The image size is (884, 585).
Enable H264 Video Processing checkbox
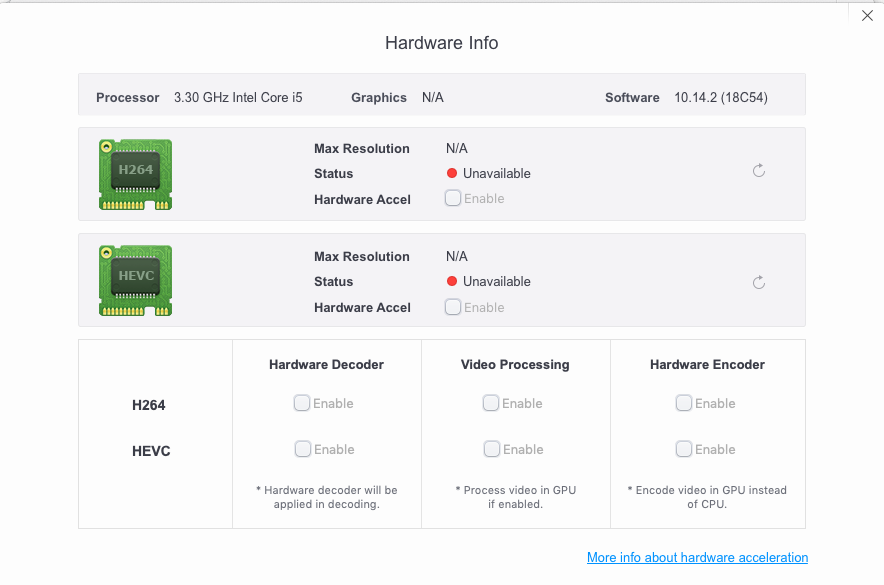[x=490, y=403]
